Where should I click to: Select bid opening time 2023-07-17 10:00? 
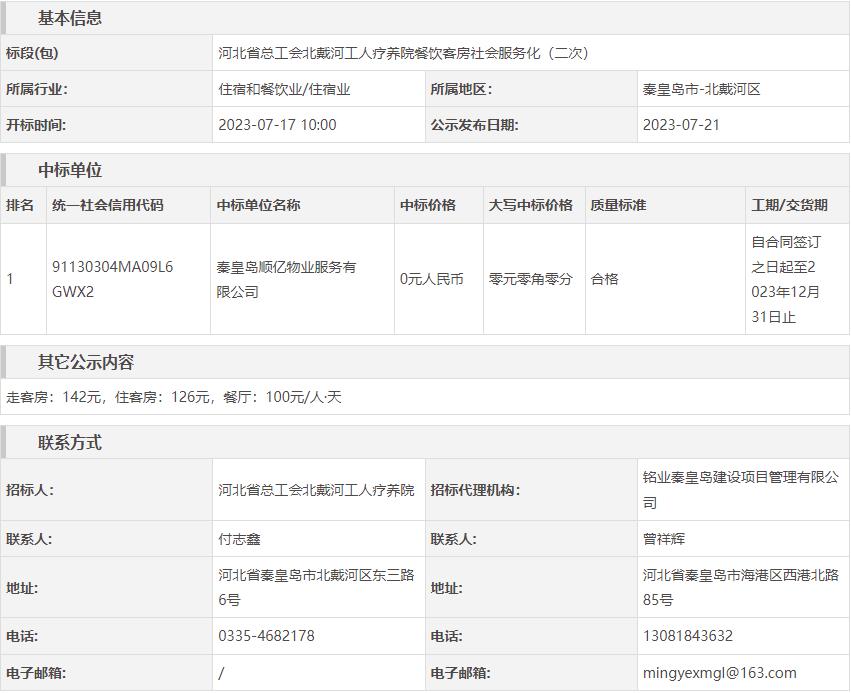pyautogui.click(x=277, y=125)
